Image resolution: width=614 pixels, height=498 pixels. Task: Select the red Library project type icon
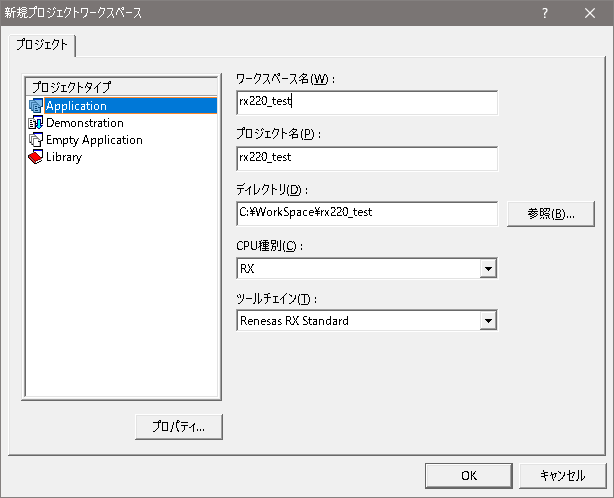pyautogui.click(x=36, y=157)
